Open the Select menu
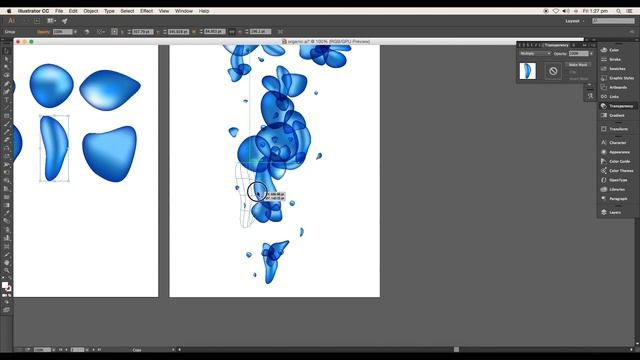 click(x=127, y=11)
